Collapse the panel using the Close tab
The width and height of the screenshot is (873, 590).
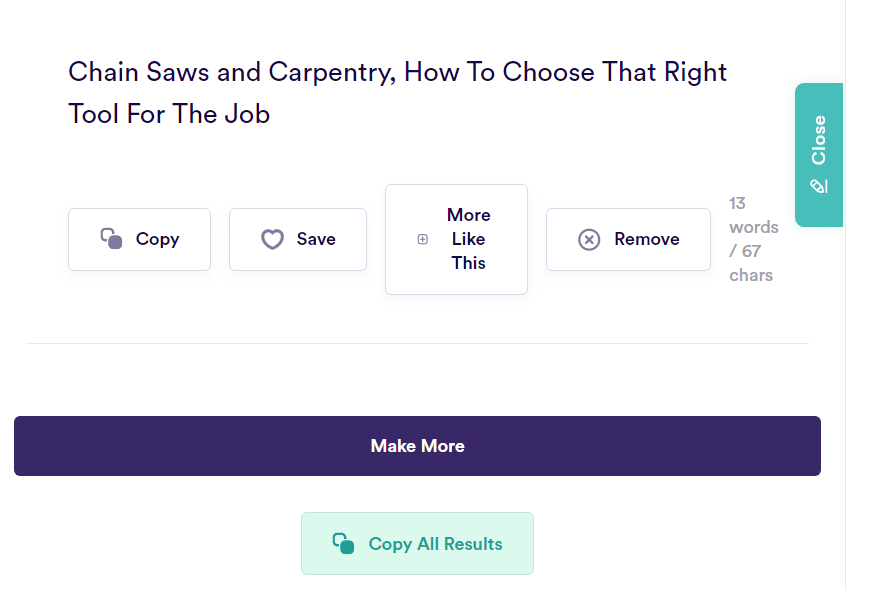[x=818, y=155]
